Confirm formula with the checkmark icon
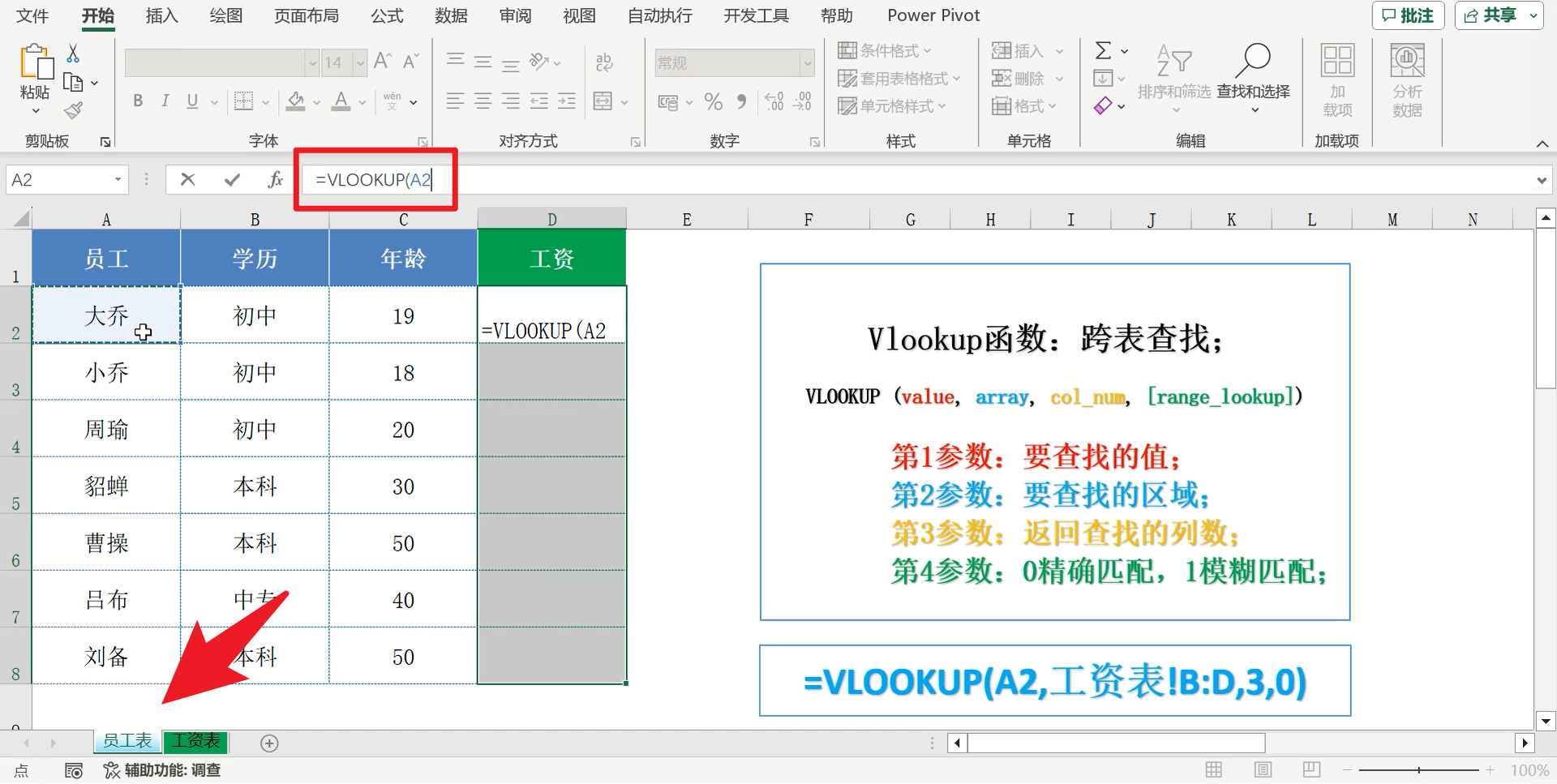 click(232, 179)
